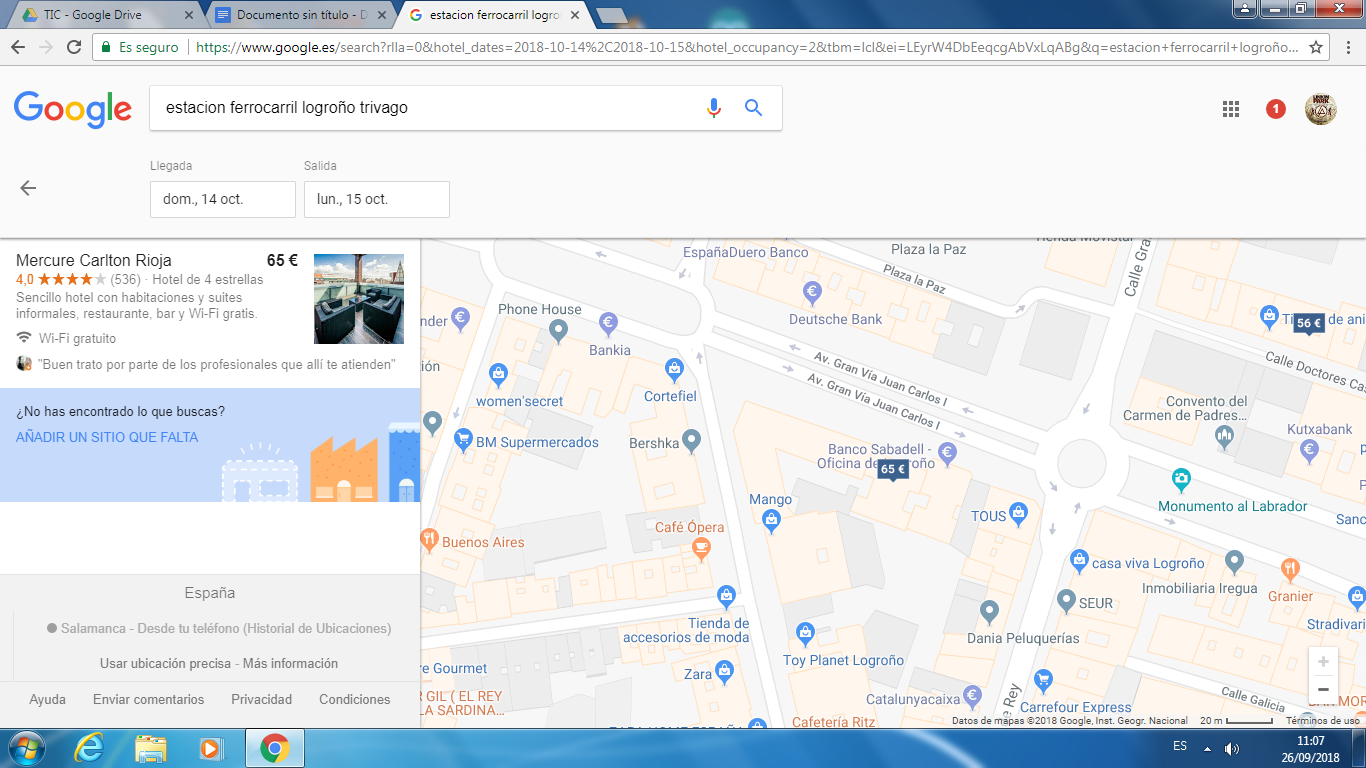Viewport: 1366px width, 768px height.
Task: Bookmark this page with the star
Action: 1316,47
